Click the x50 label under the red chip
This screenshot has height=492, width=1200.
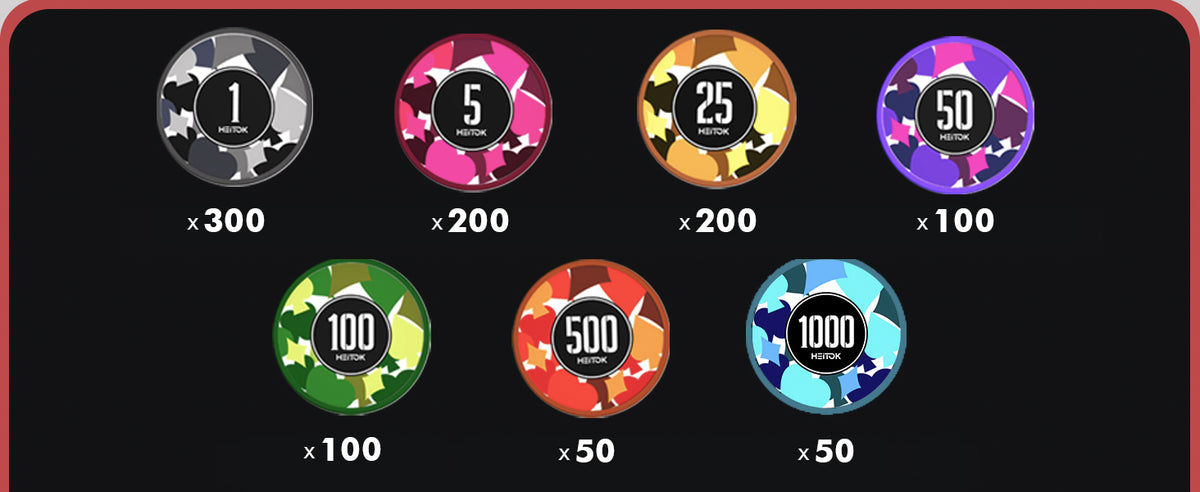point(587,452)
